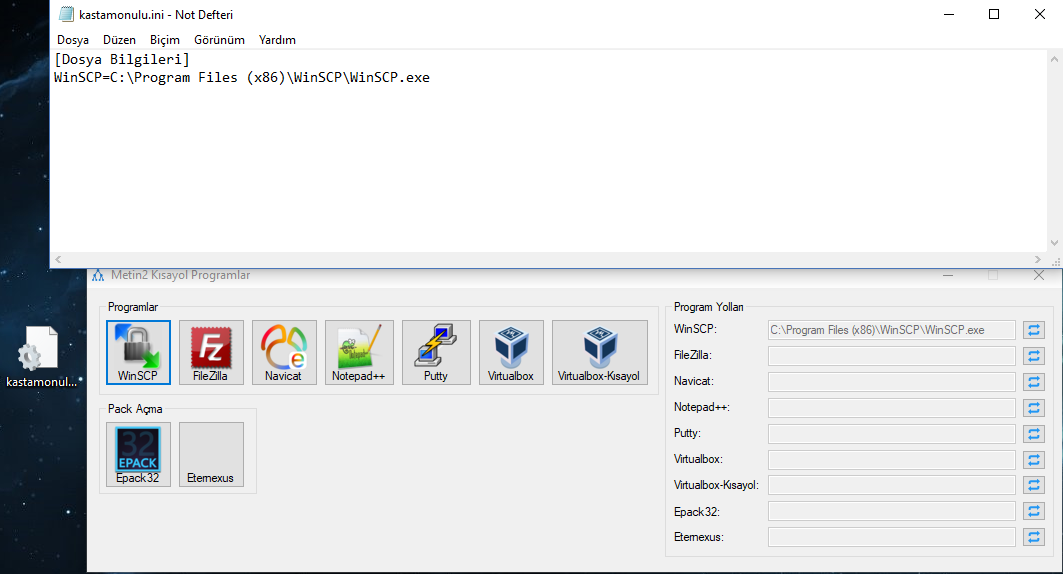Launch the Virtualbox program button

[x=511, y=352]
